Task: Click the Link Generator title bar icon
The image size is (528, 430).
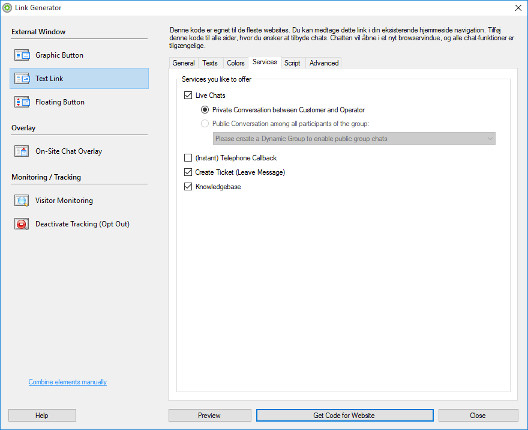Action: coord(7,7)
